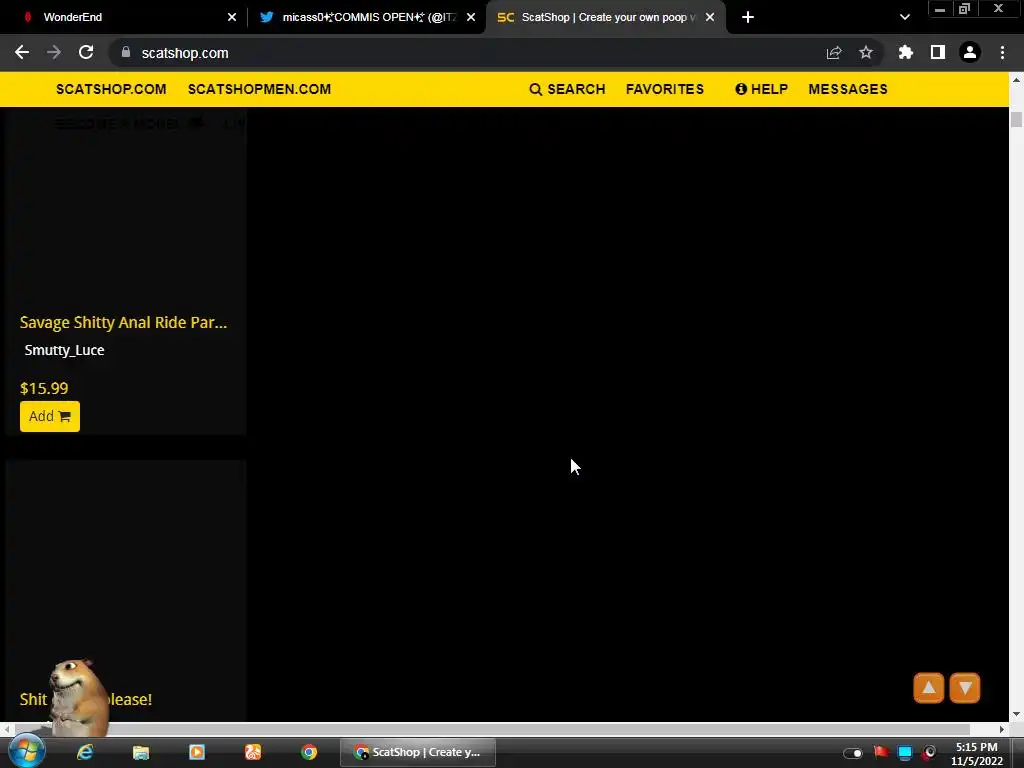Open the Chrome profile avatar menu

pos(970,53)
